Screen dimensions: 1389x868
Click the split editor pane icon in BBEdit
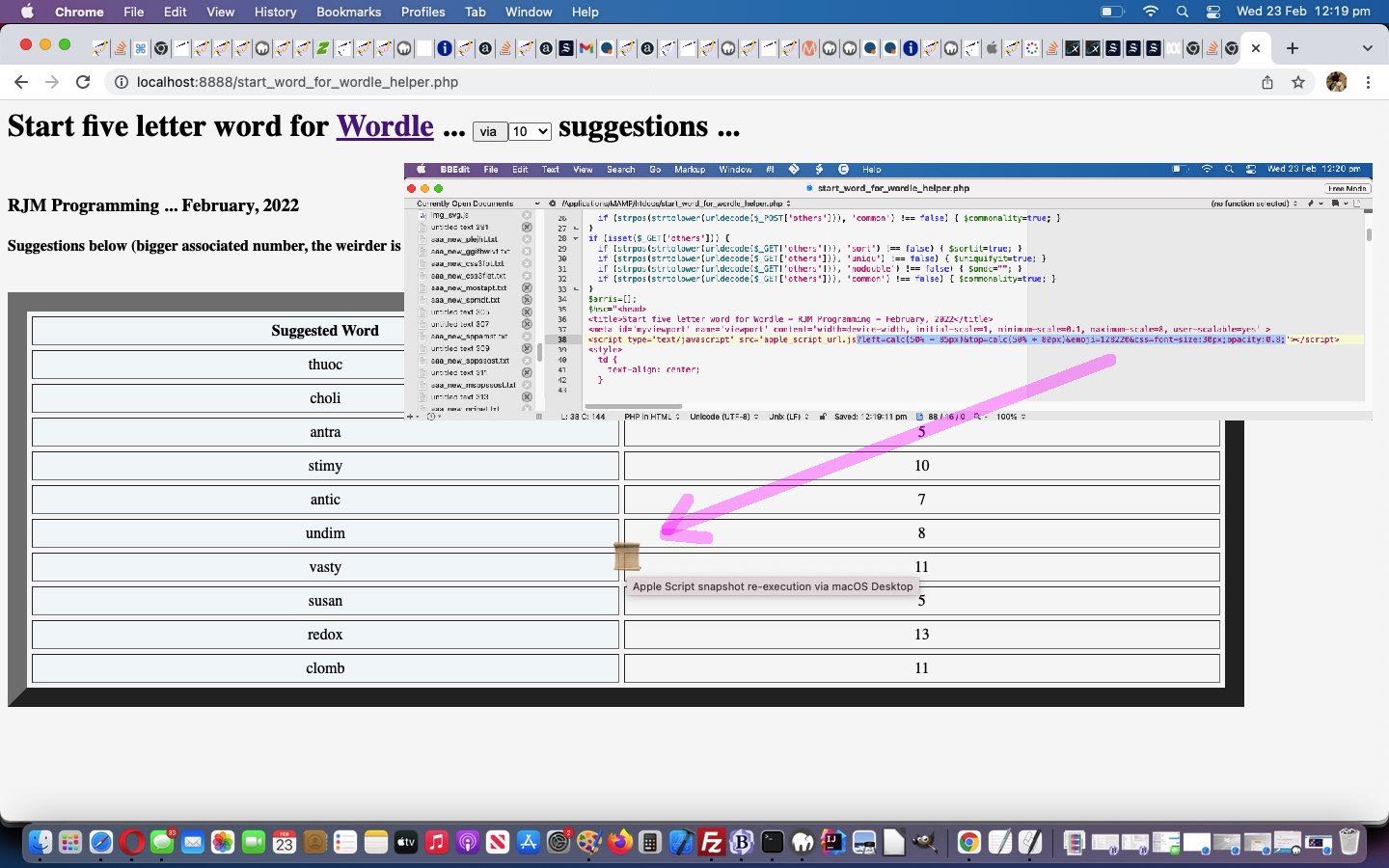(x=1357, y=203)
